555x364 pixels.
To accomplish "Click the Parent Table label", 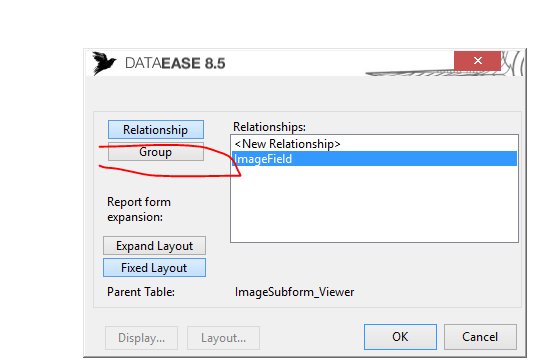I will (x=141, y=292).
